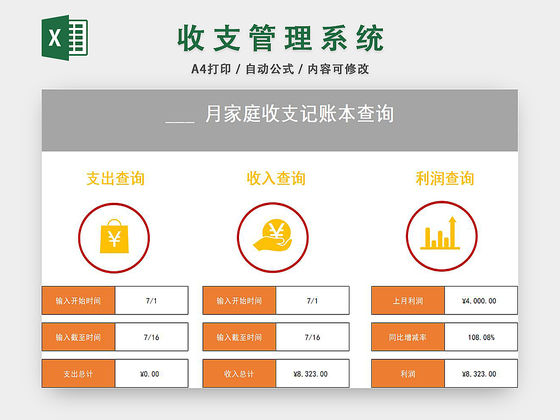Select the 利润查询 heading
The image size is (560, 420).
click(x=445, y=178)
